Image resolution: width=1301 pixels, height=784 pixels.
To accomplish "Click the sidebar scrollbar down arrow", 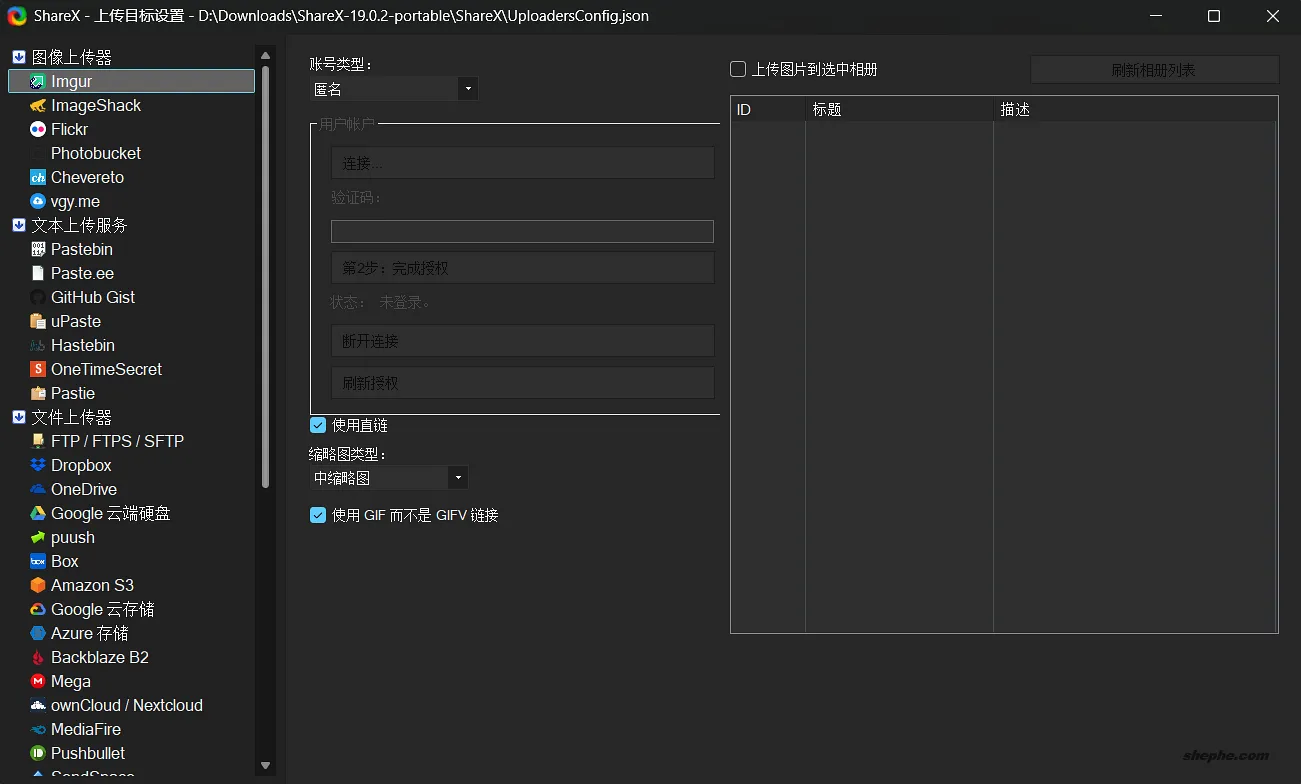I will click(x=264, y=764).
